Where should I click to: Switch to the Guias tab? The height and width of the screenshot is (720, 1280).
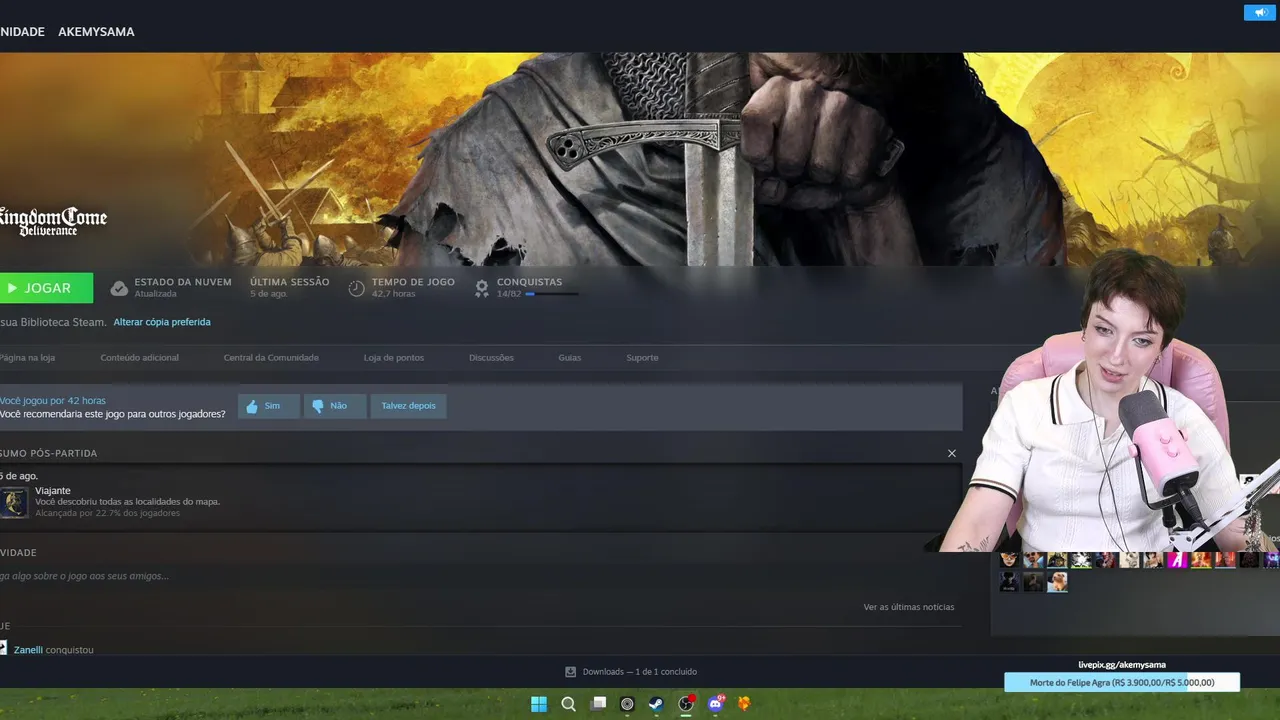click(x=570, y=357)
